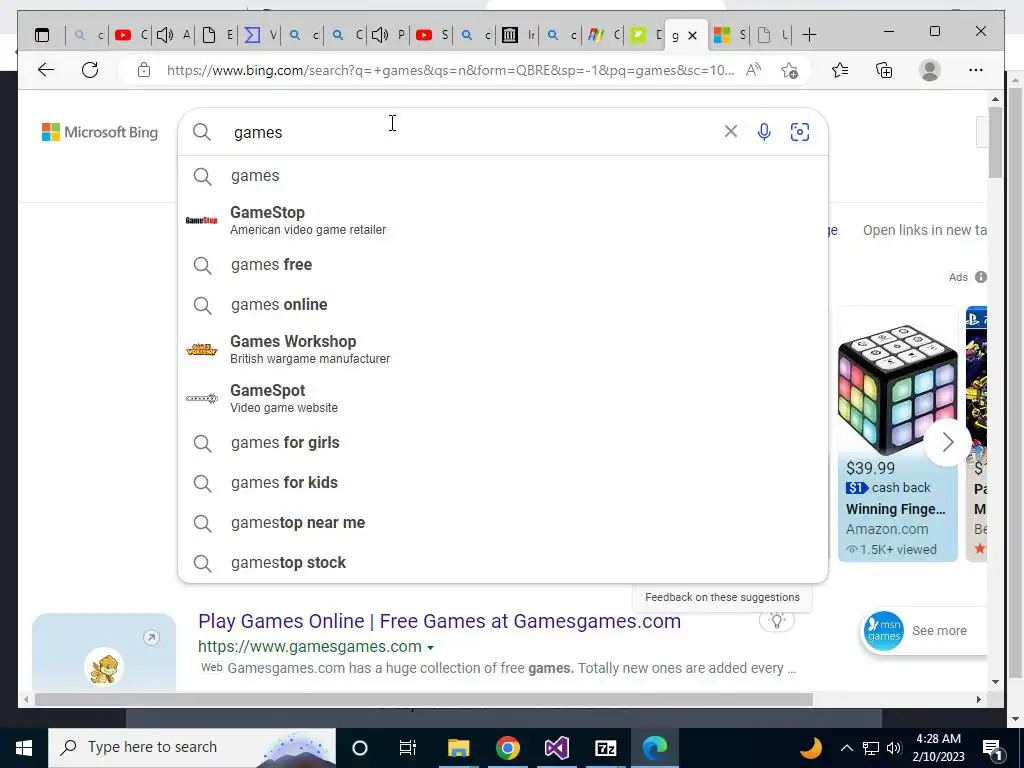The width and height of the screenshot is (1024, 768).
Task: Click the taskbar search box
Action: 192,748
